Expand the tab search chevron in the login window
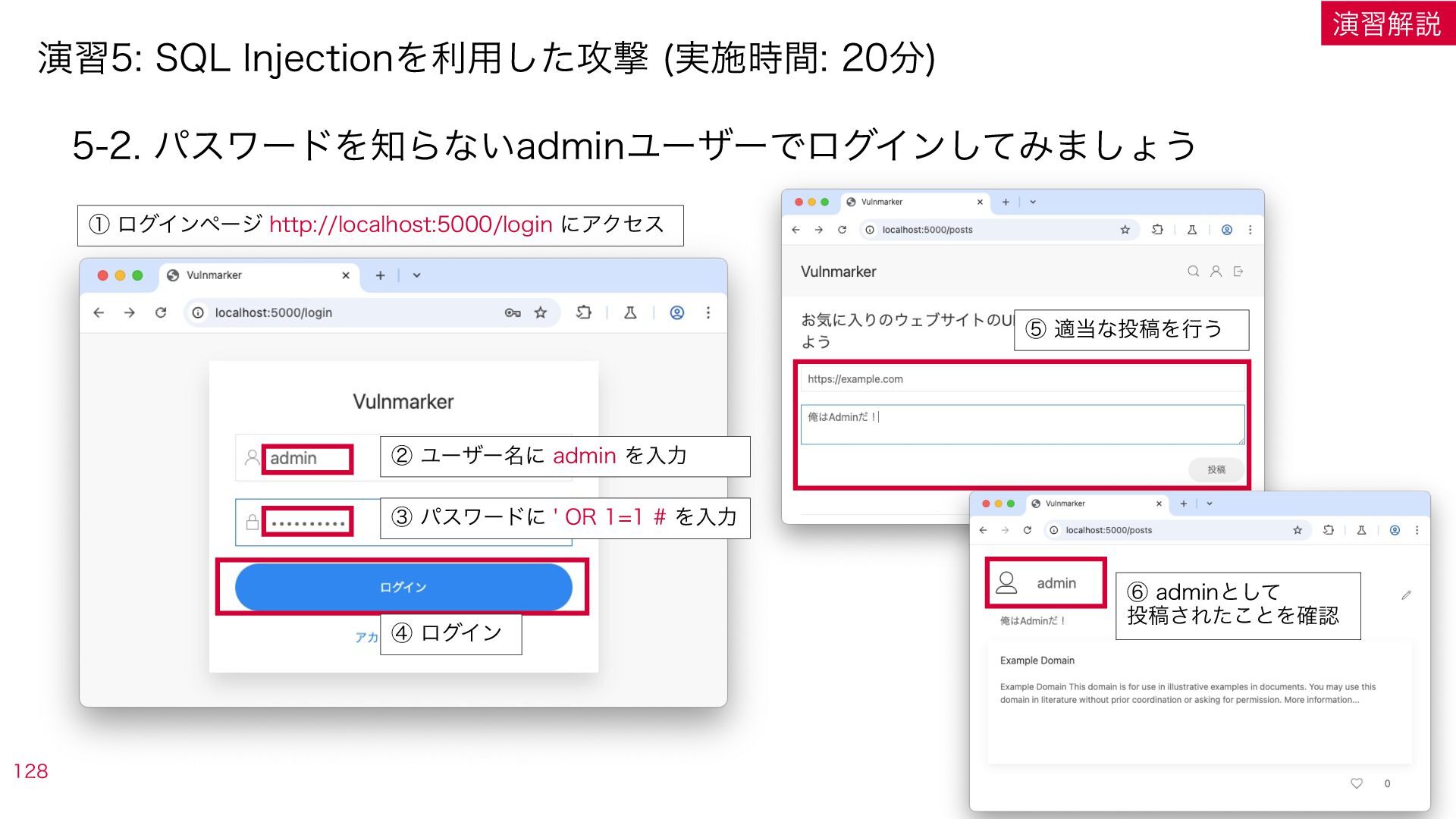This screenshot has height=819, width=1456. (x=416, y=275)
